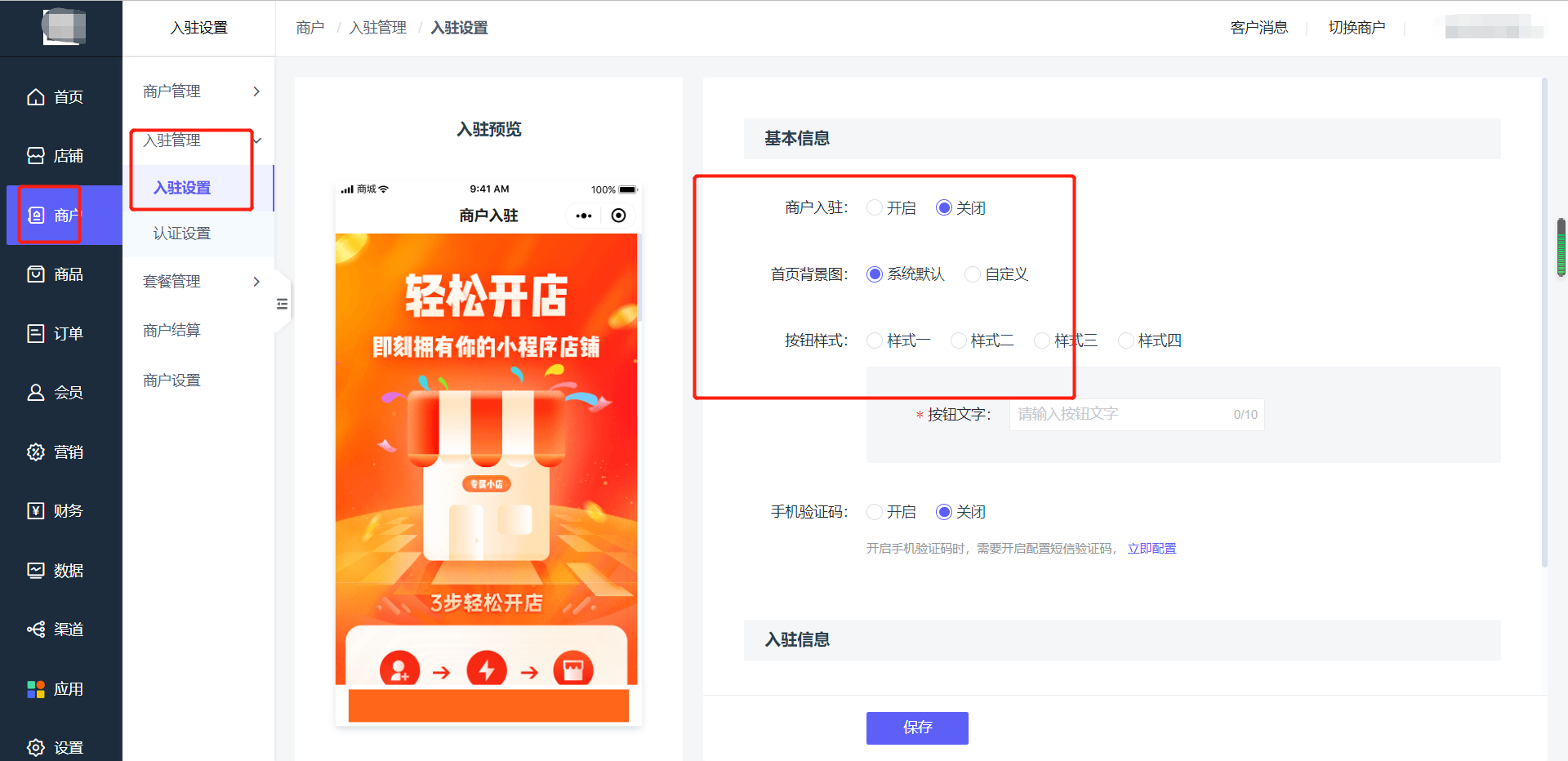The height and width of the screenshot is (761, 1568).
Task: Open finance (财务) sidebar icon
Action: (36, 511)
